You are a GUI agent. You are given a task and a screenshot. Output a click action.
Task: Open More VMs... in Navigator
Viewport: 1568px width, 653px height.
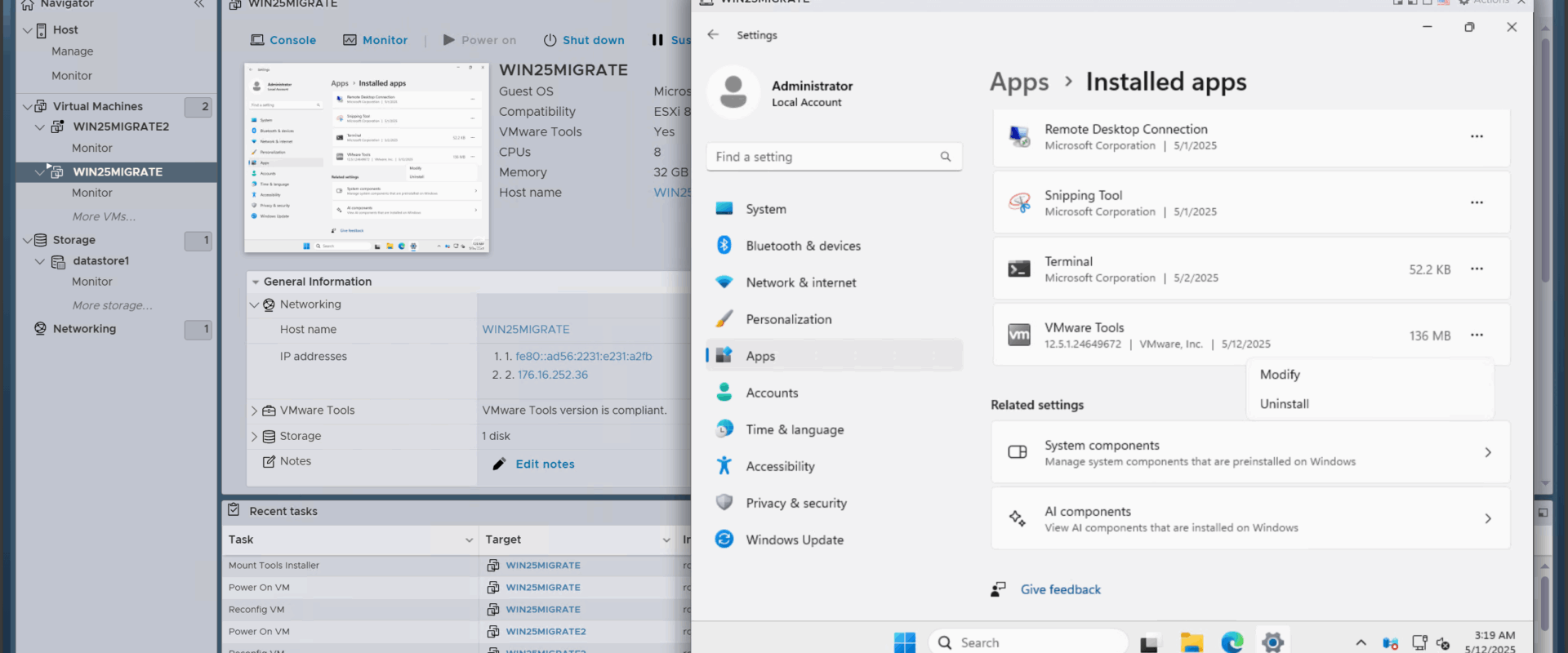(104, 216)
